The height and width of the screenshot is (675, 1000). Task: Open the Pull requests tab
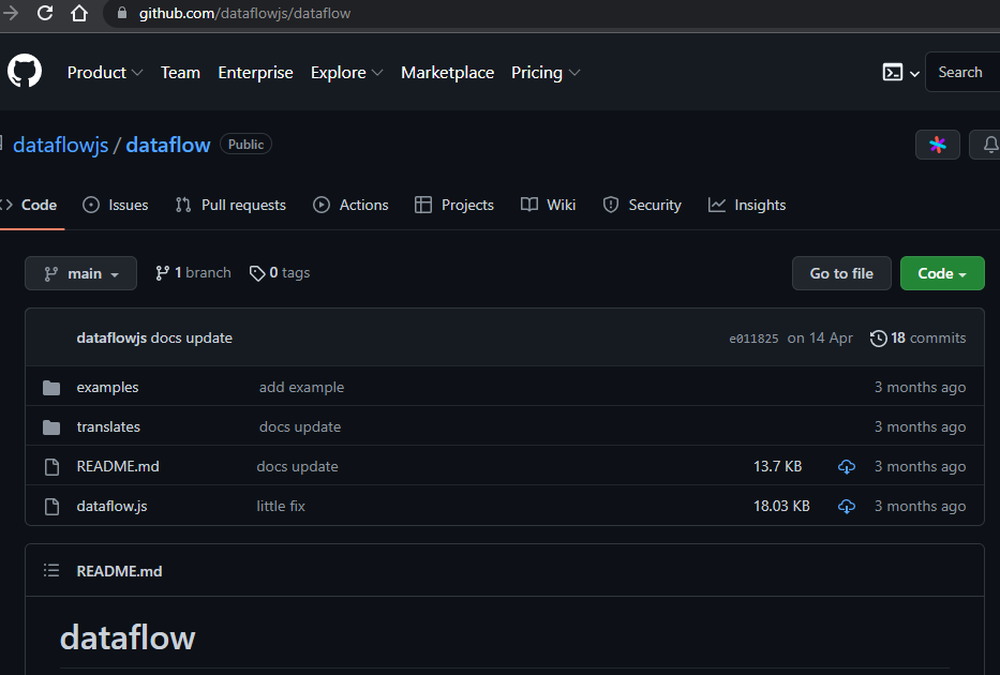pos(231,205)
